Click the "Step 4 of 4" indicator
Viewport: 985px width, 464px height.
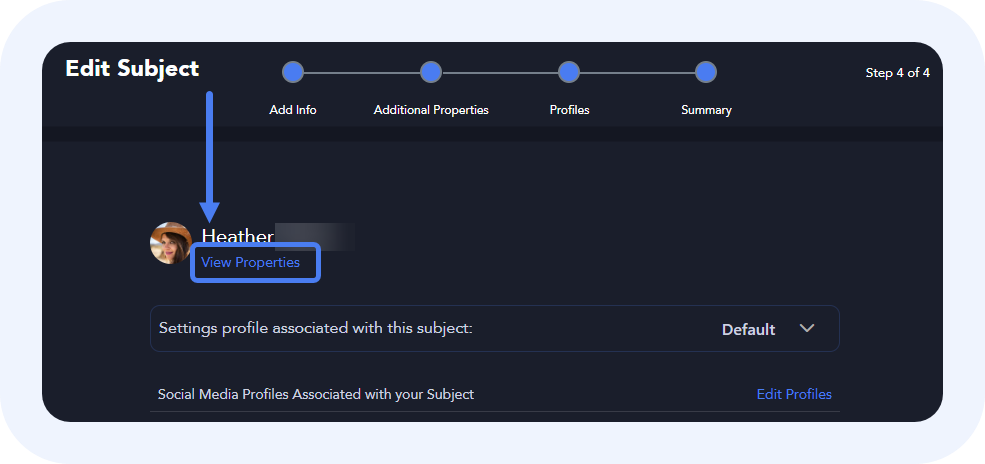pyautogui.click(x=897, y=73)
